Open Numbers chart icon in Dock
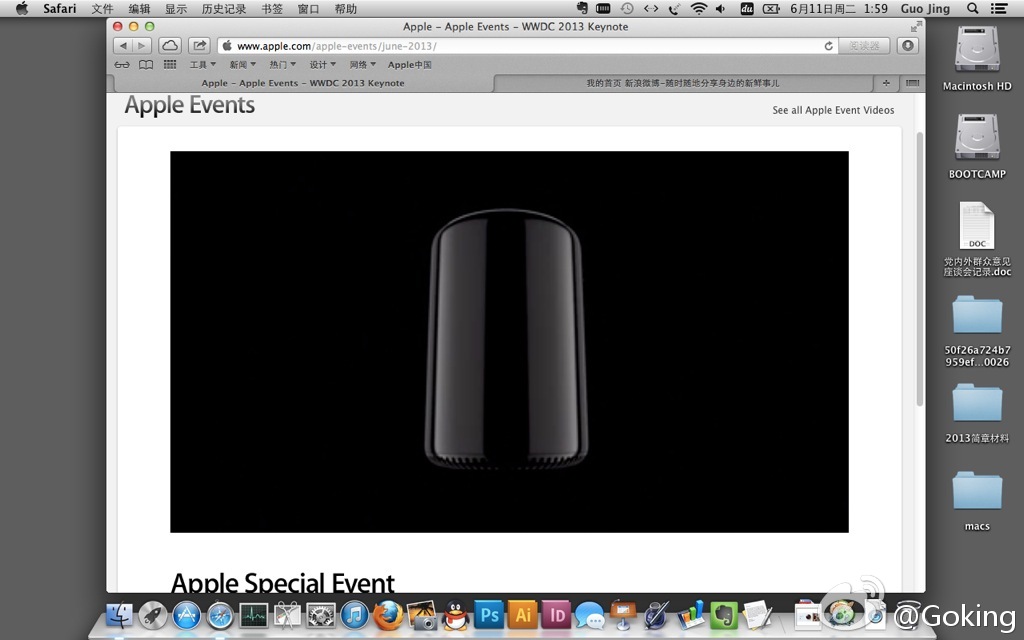 [690, 615]
